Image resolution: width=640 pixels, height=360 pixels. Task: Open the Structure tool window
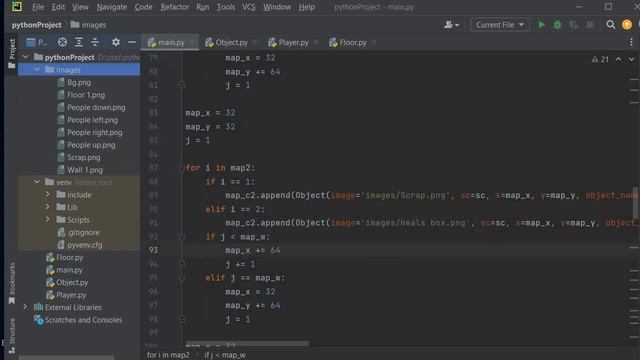coord(12,336)
